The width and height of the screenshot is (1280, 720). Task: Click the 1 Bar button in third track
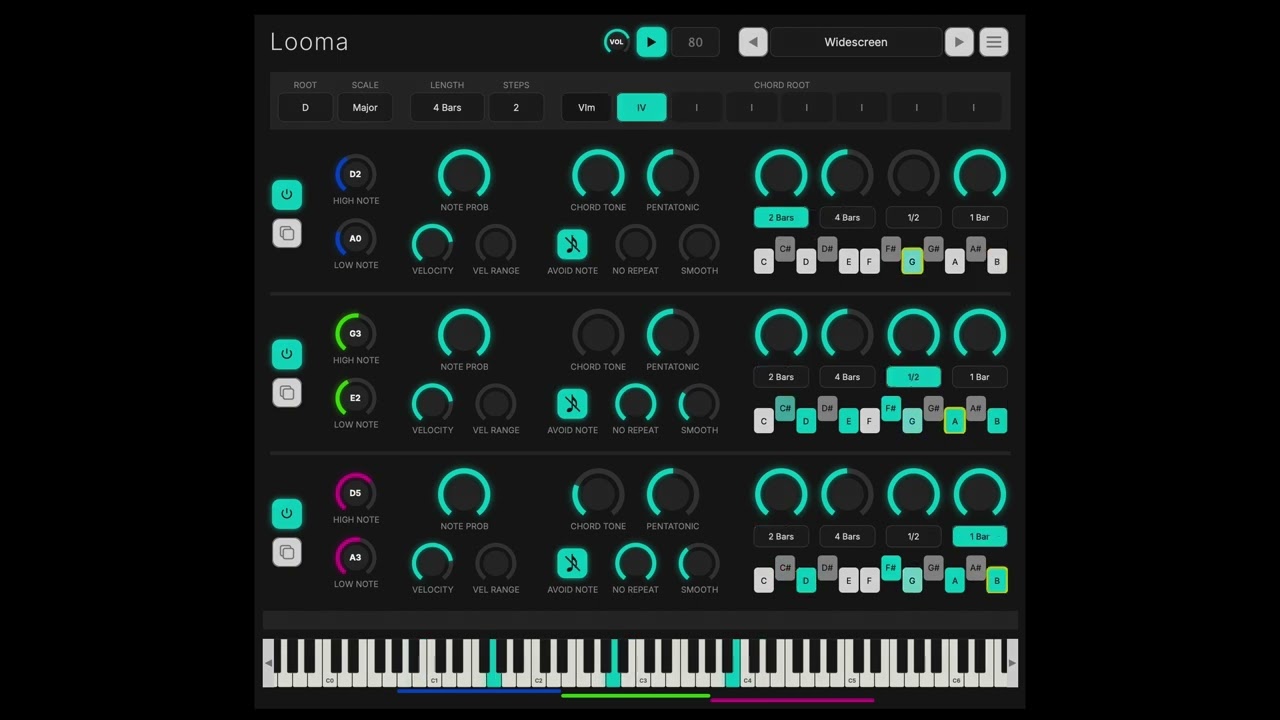point(979,536)
